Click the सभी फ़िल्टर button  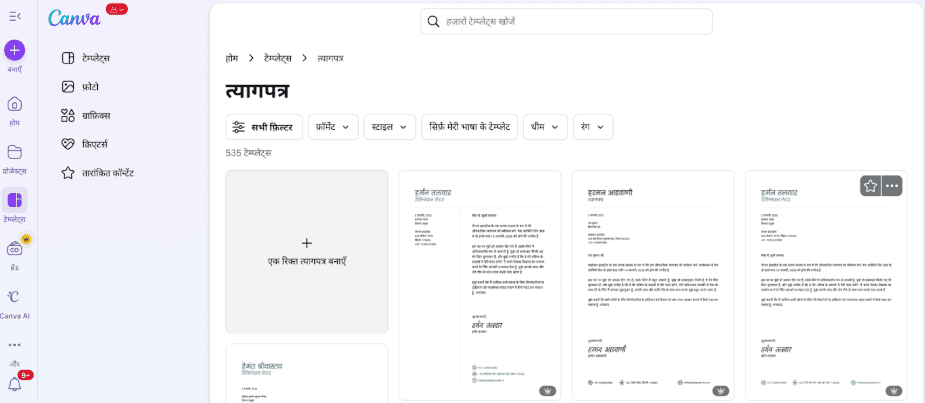pos(264,127)
